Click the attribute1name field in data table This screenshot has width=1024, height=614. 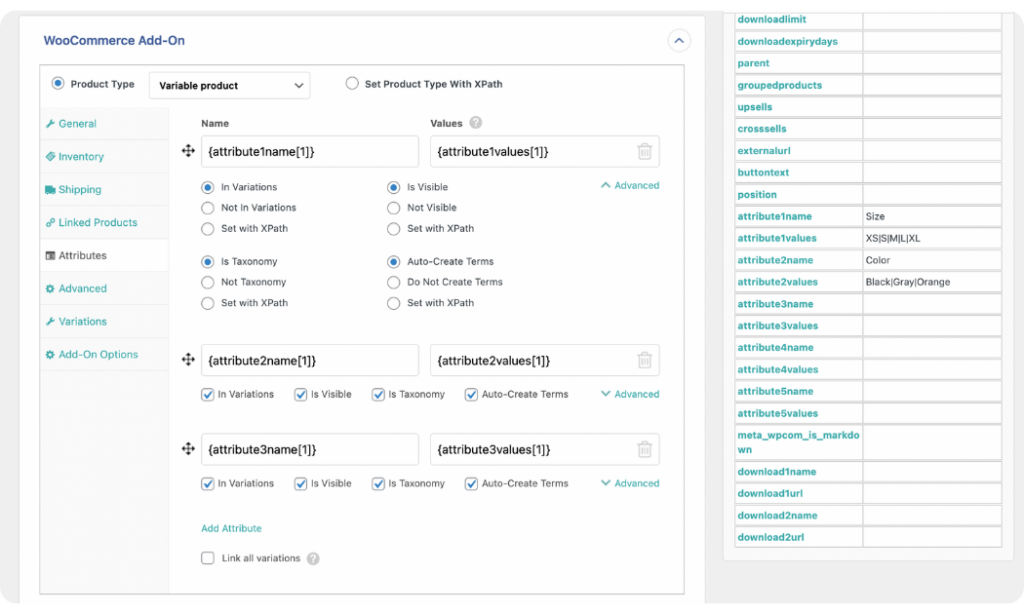[x=775, y=216]
